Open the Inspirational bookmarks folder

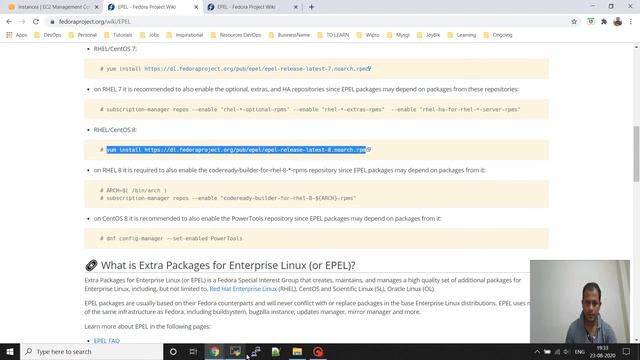point(184,35)
